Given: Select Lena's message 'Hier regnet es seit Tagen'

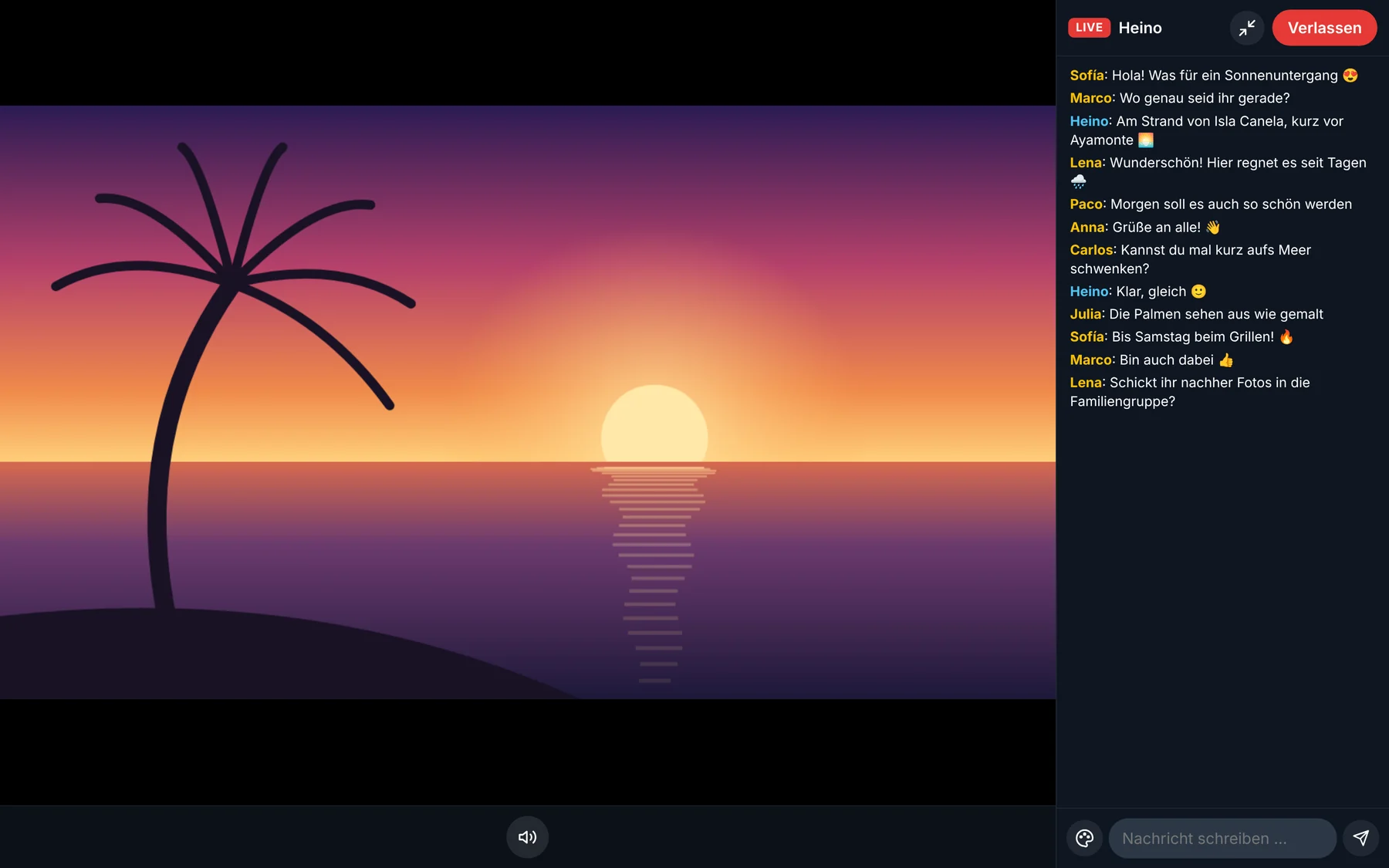Looking at the screenshot, I should (1218, 172).
